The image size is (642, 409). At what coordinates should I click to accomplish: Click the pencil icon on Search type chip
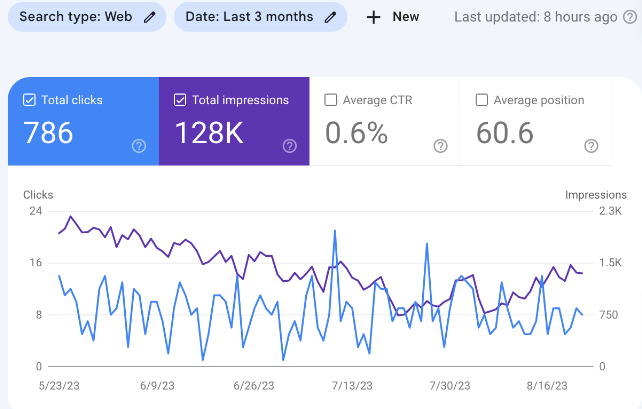[x=150, y=17]
